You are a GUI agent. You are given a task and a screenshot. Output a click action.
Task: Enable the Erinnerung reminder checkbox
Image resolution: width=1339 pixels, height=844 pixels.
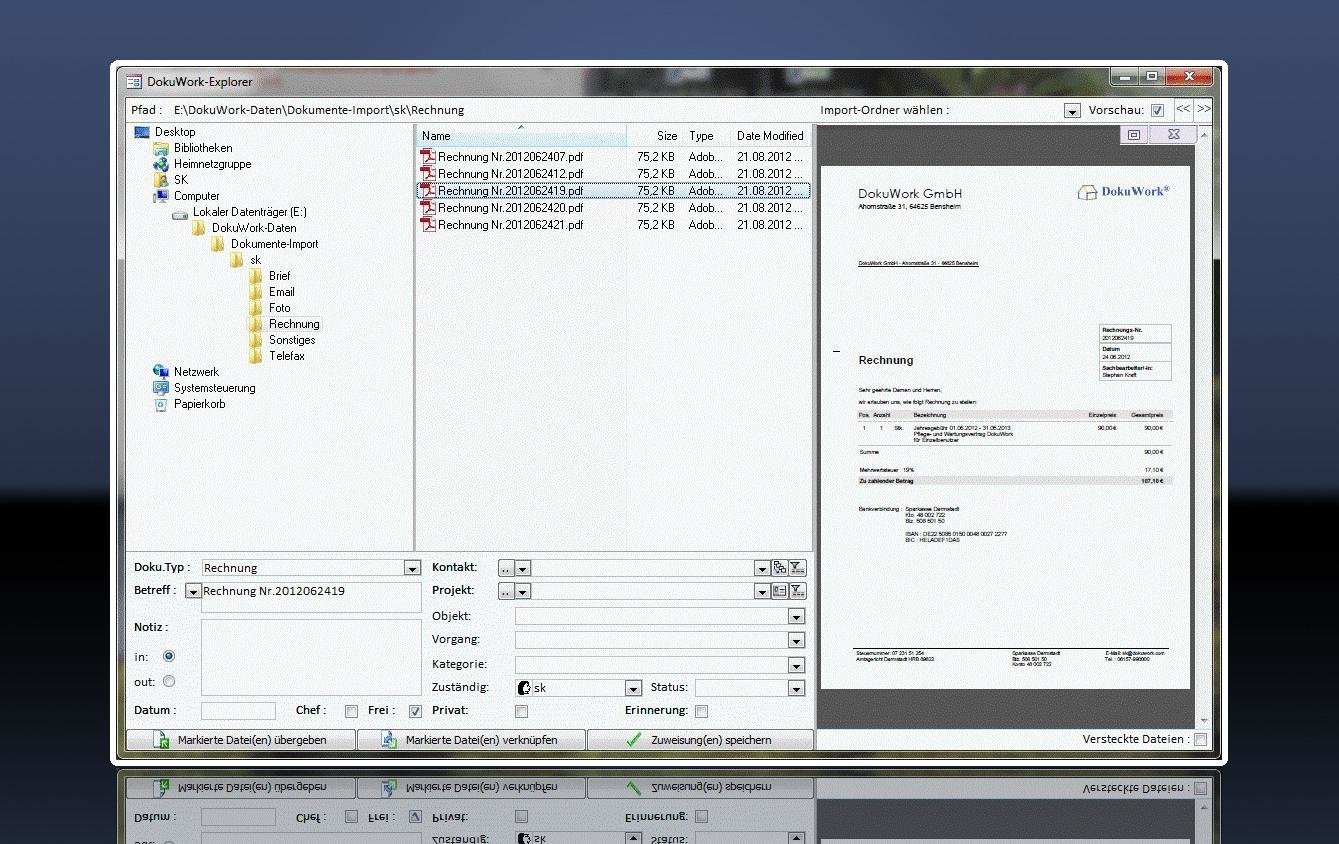[701, 712]
